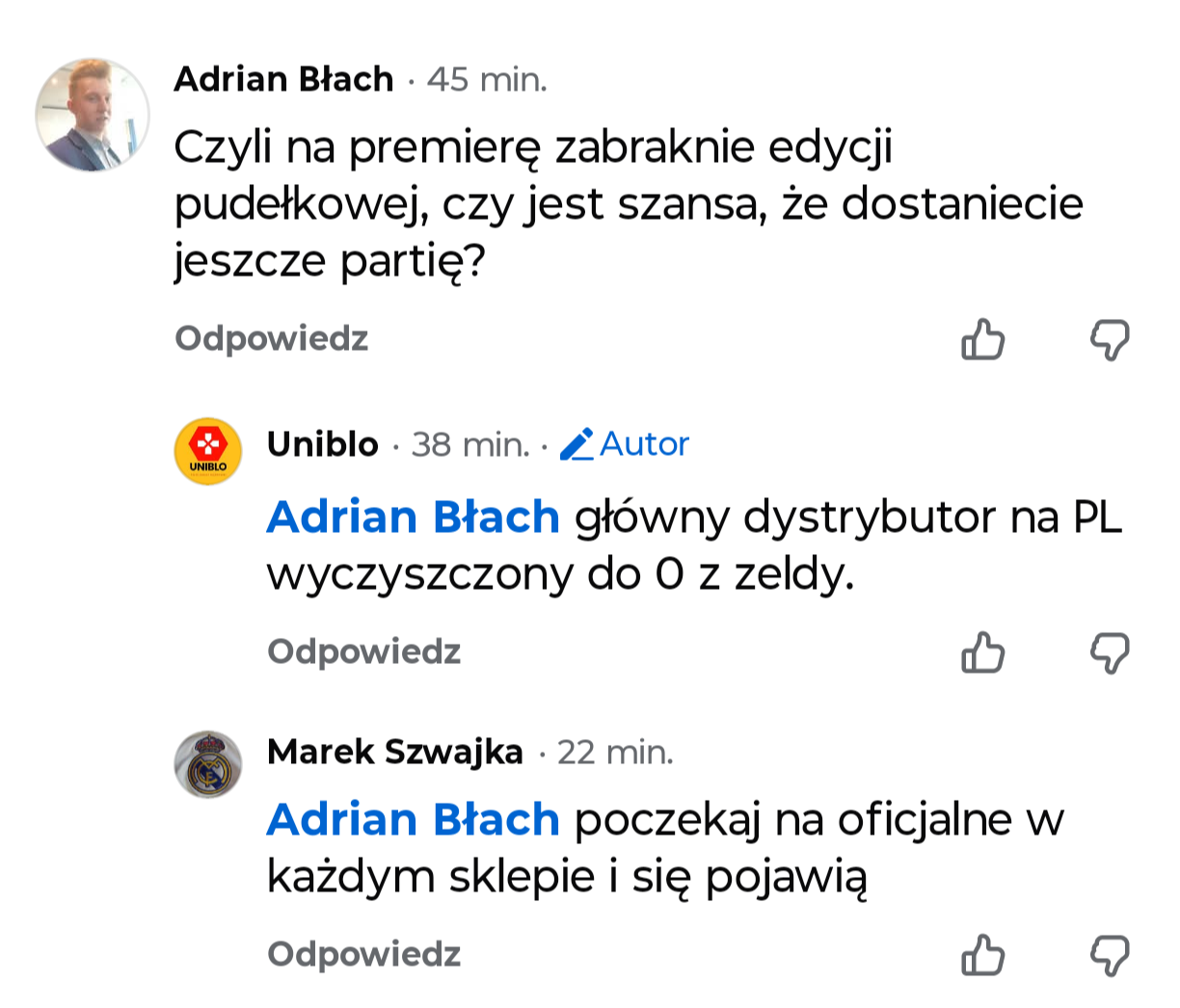1180x1008 pixels.
Task: Open the Adrian Błach mention in Uniblo's reply
Action: [x=414, y=517]
